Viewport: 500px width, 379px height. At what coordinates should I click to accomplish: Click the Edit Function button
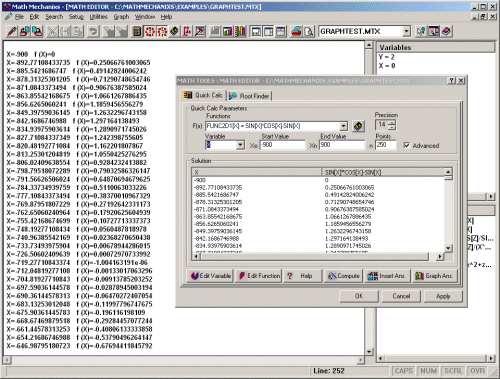click(x=259, y=276)
